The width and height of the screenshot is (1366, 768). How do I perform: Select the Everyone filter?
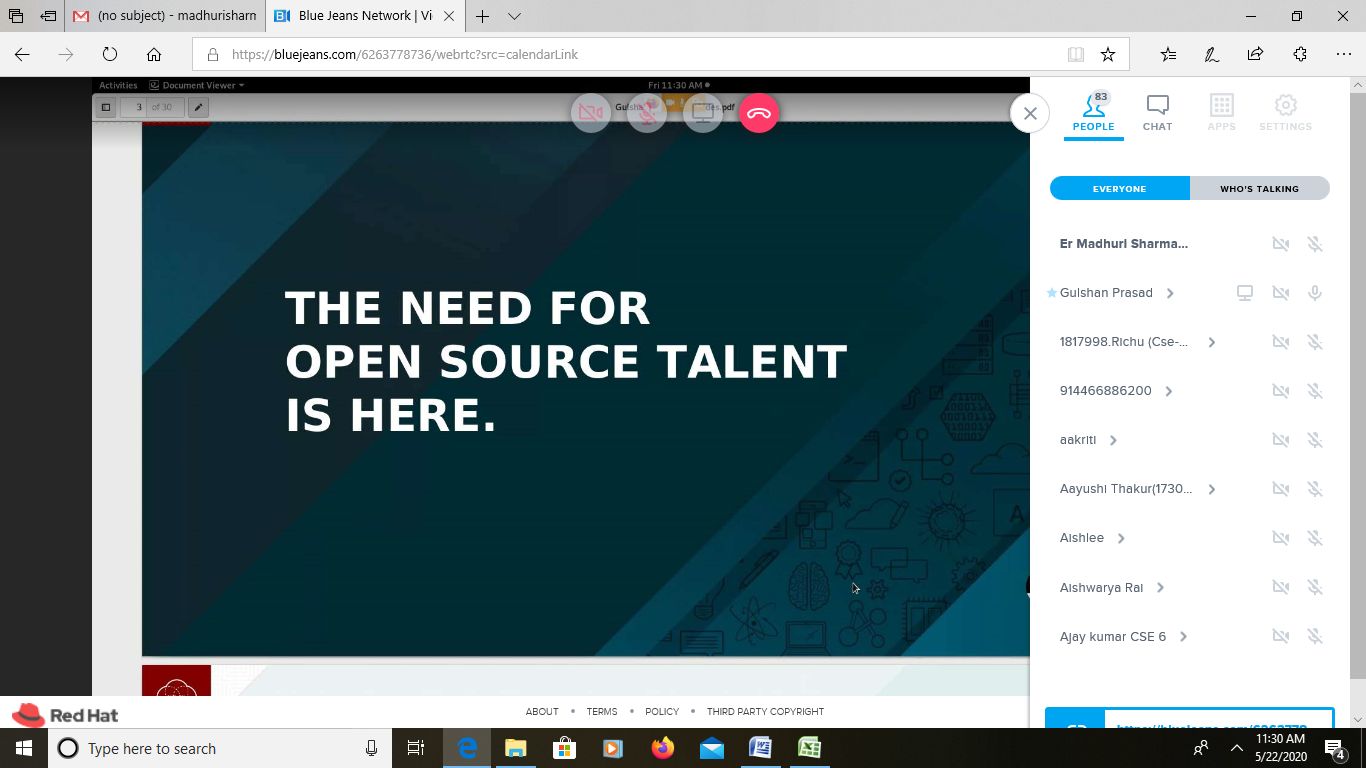click(1119, 188)
